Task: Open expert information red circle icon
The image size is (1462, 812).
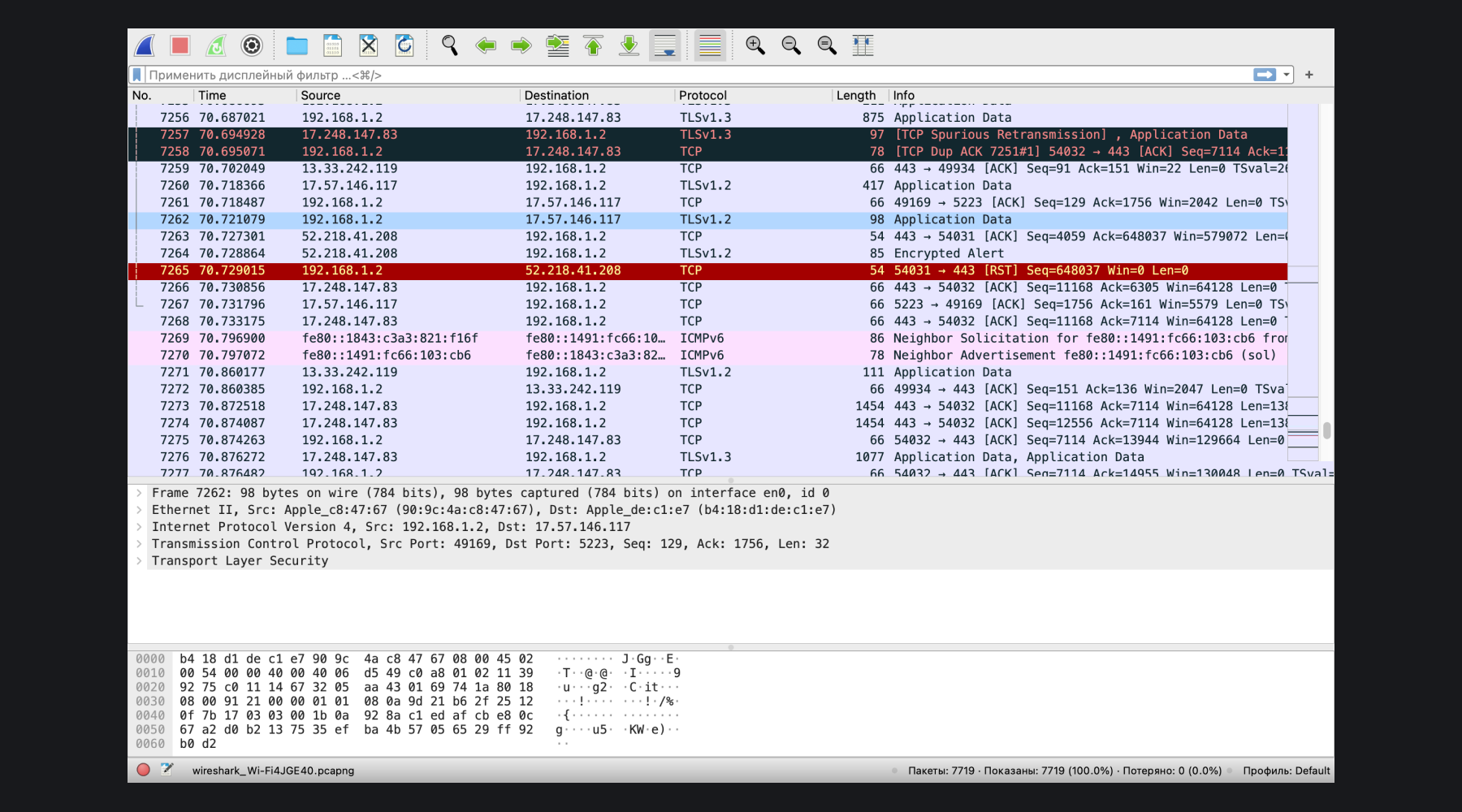Action: (143, 770)
